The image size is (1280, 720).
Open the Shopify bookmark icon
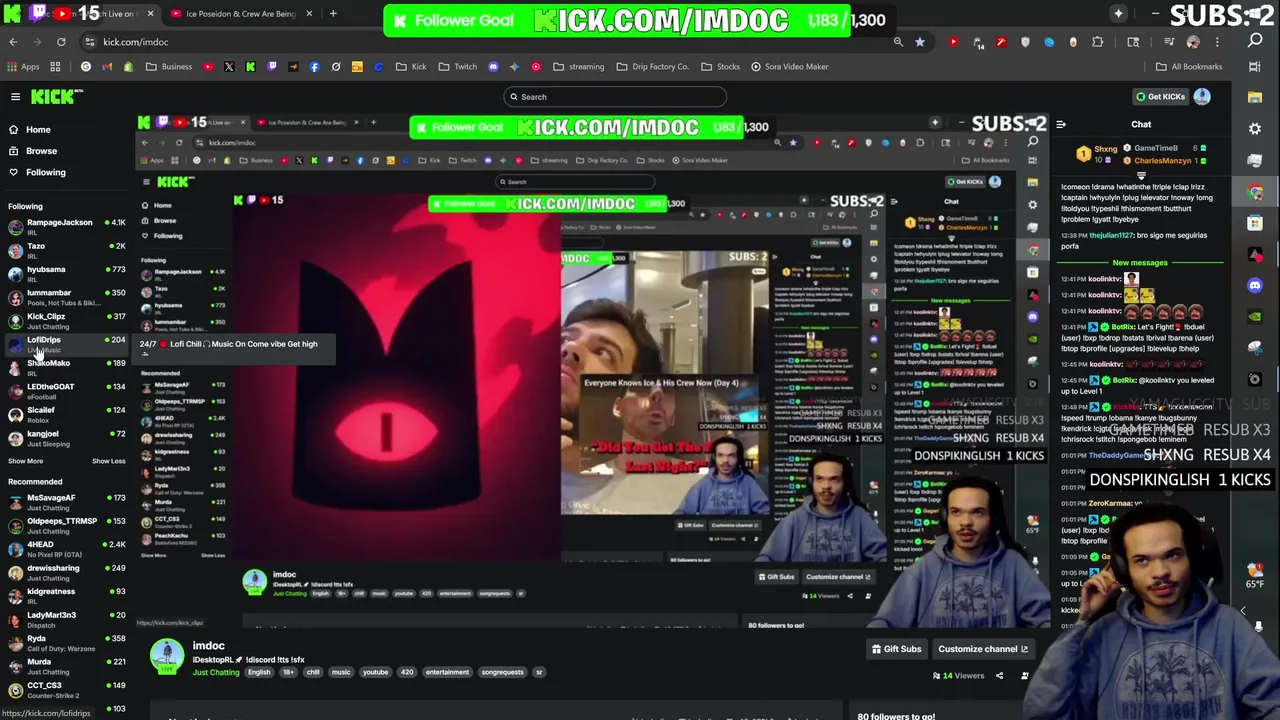coord(128,67)
